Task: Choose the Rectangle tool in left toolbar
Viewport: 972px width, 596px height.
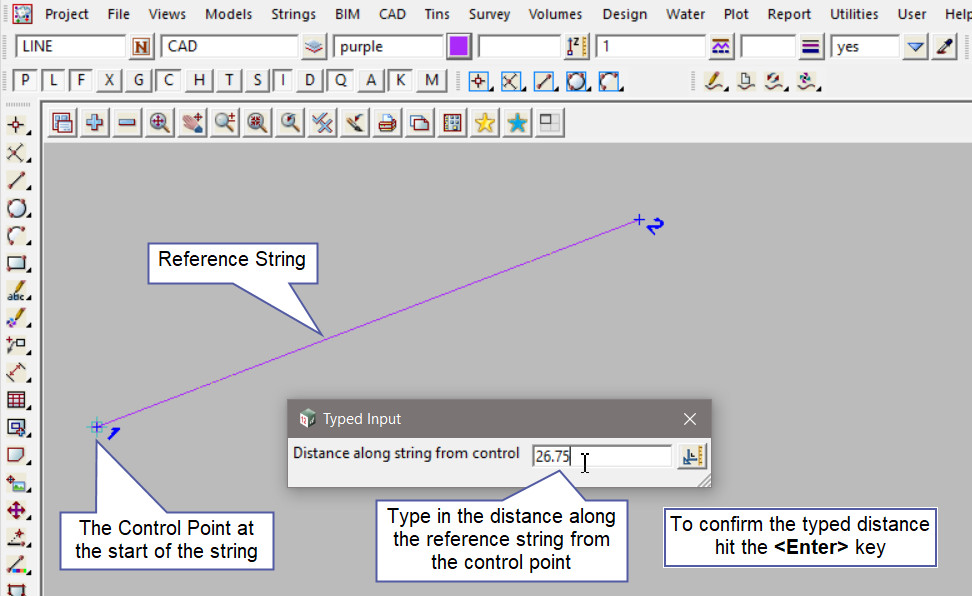Action: click(x=16, y=264)
